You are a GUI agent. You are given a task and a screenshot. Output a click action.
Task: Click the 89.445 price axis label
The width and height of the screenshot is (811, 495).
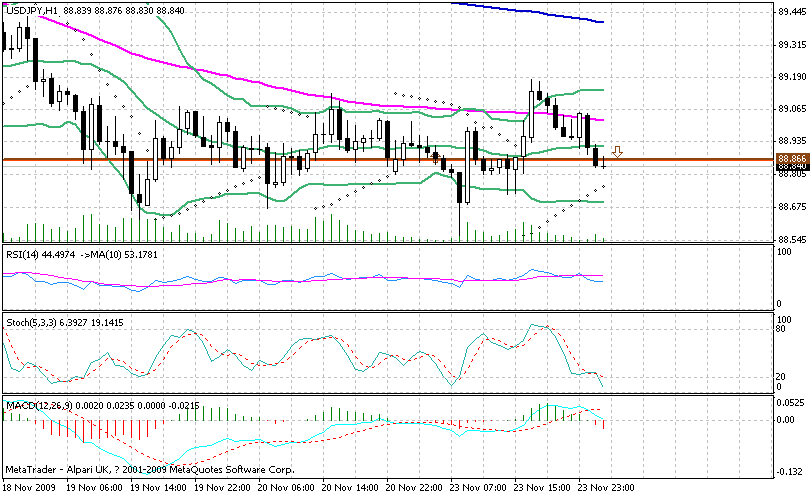[792, 12]
